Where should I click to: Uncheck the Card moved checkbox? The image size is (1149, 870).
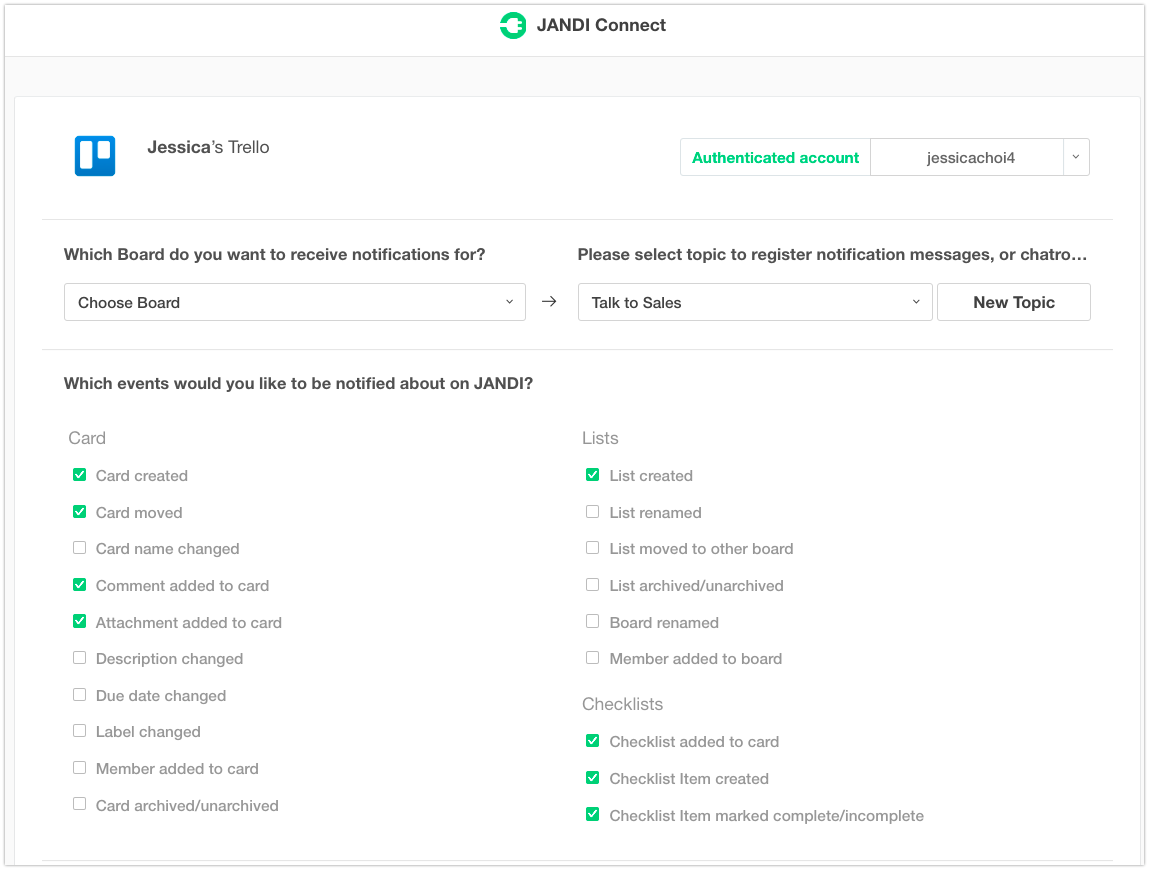pos(80,512)
